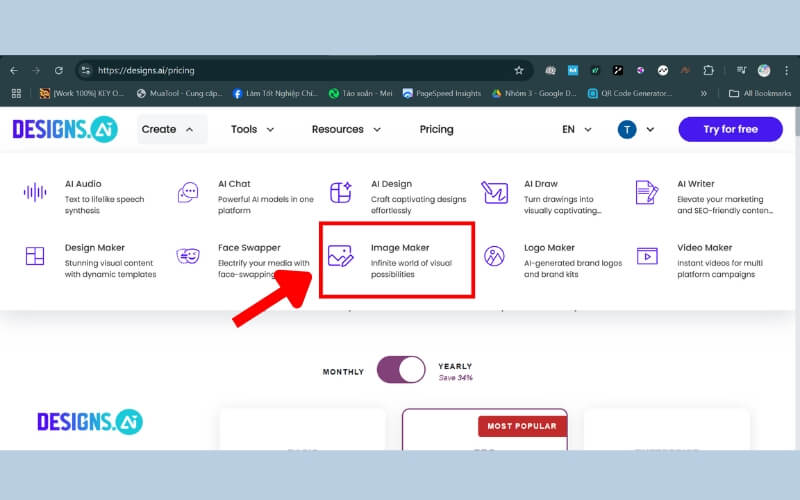This screenshot has width=800, height=500.
Task: Open the Face Swapper masks icon
Action: click(188, 256)
